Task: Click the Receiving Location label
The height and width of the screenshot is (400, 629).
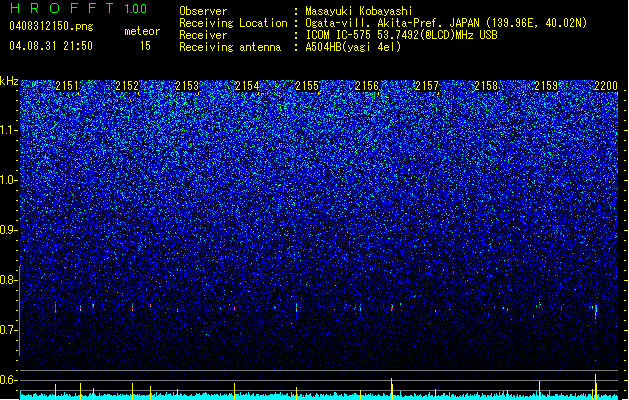Action: point(233,23)
